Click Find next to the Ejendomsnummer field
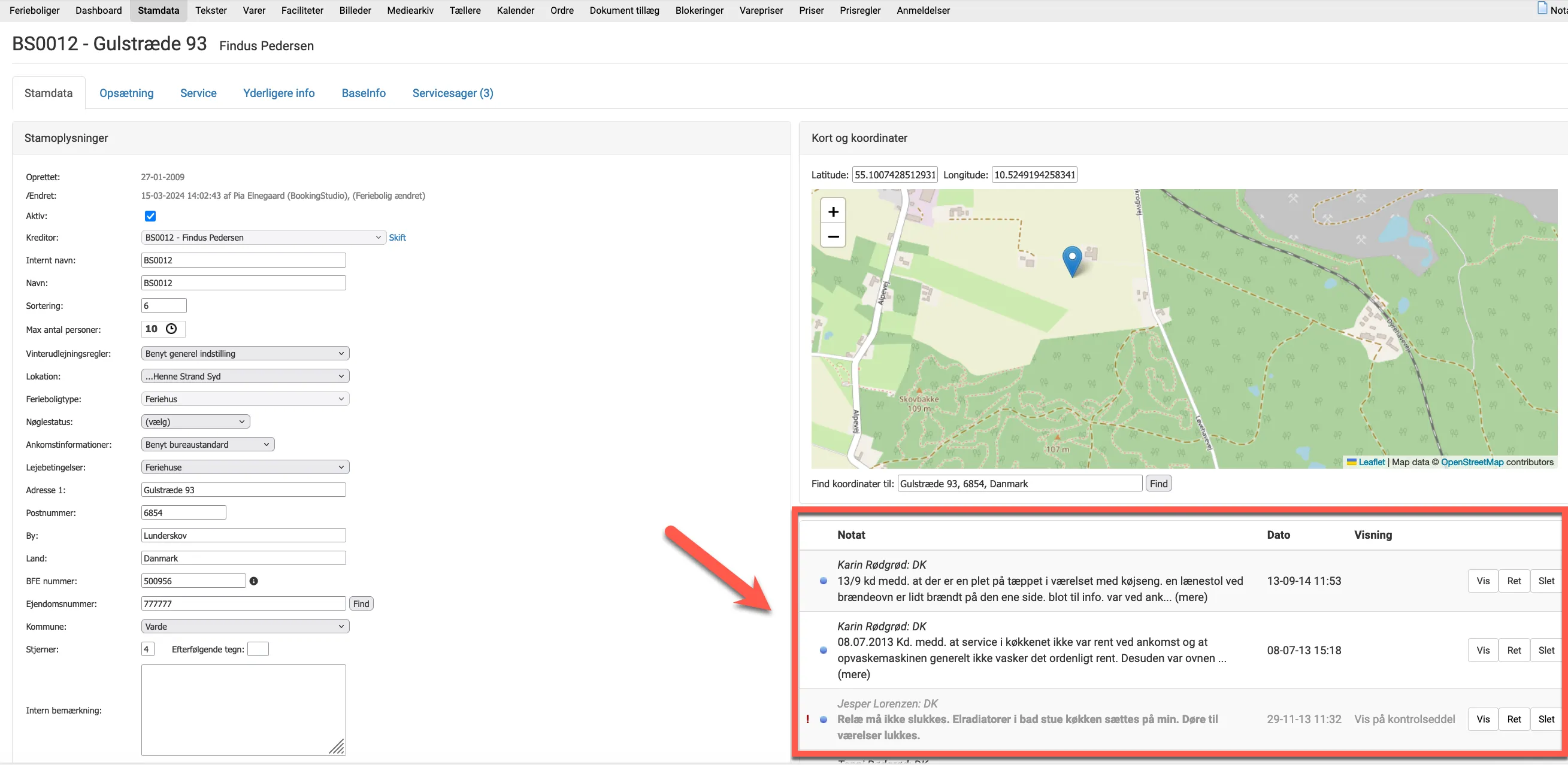This screenshot has height=765, width=1568. coord(361,603)
